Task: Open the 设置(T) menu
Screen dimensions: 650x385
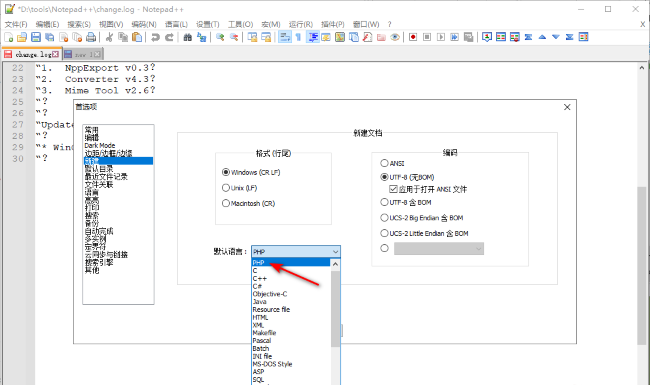Action: coord(208,24)
